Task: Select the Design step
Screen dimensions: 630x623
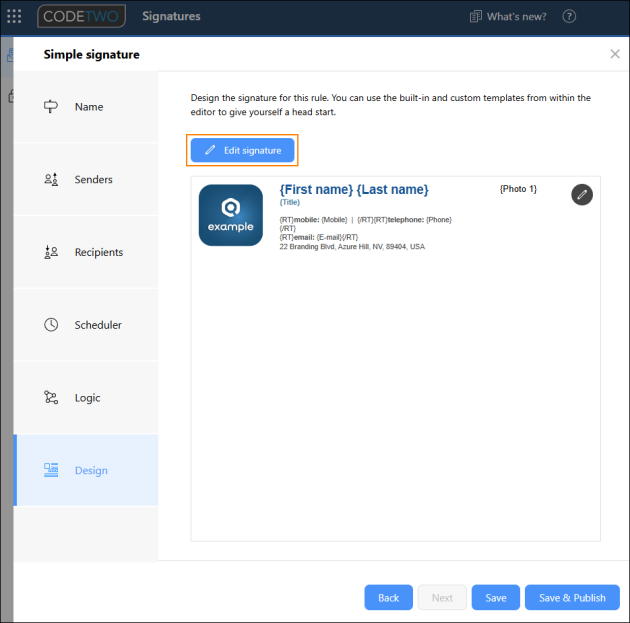Action: coord(86,470)
